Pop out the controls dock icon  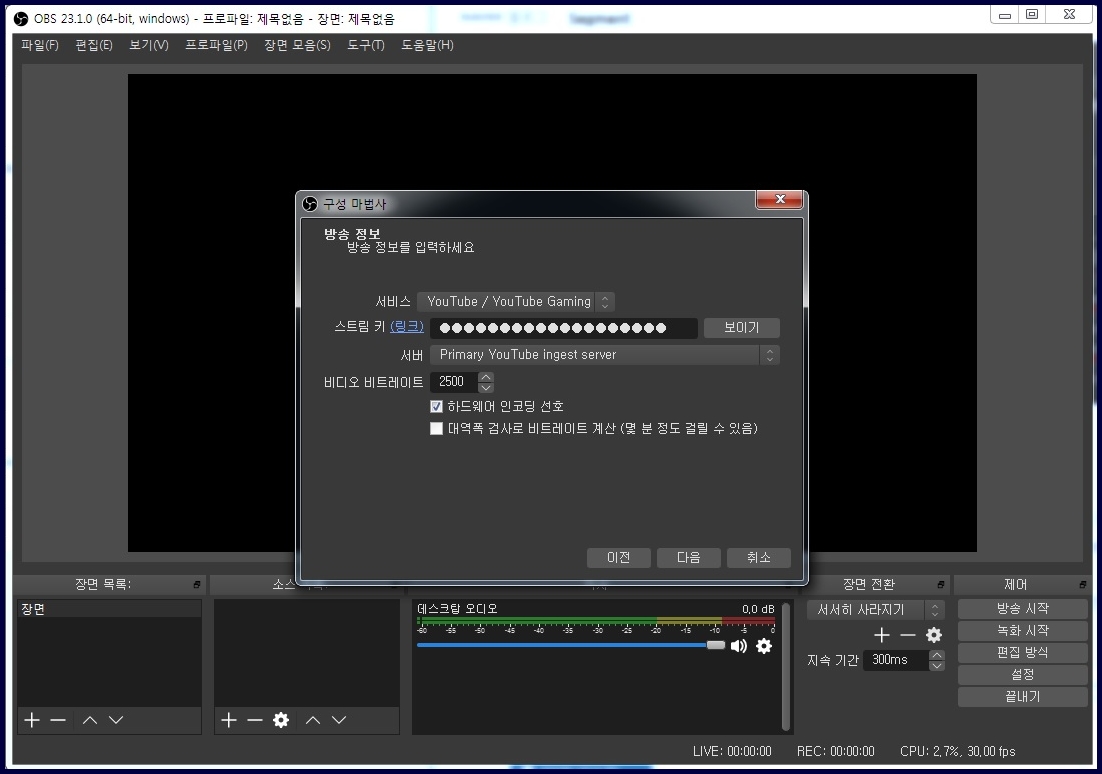[1082, 584]
